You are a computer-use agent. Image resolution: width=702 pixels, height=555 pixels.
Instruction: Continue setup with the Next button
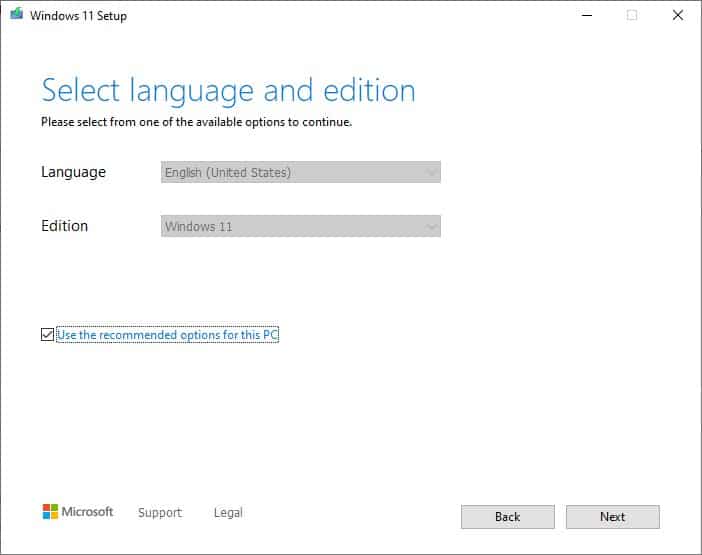[612, 517]
